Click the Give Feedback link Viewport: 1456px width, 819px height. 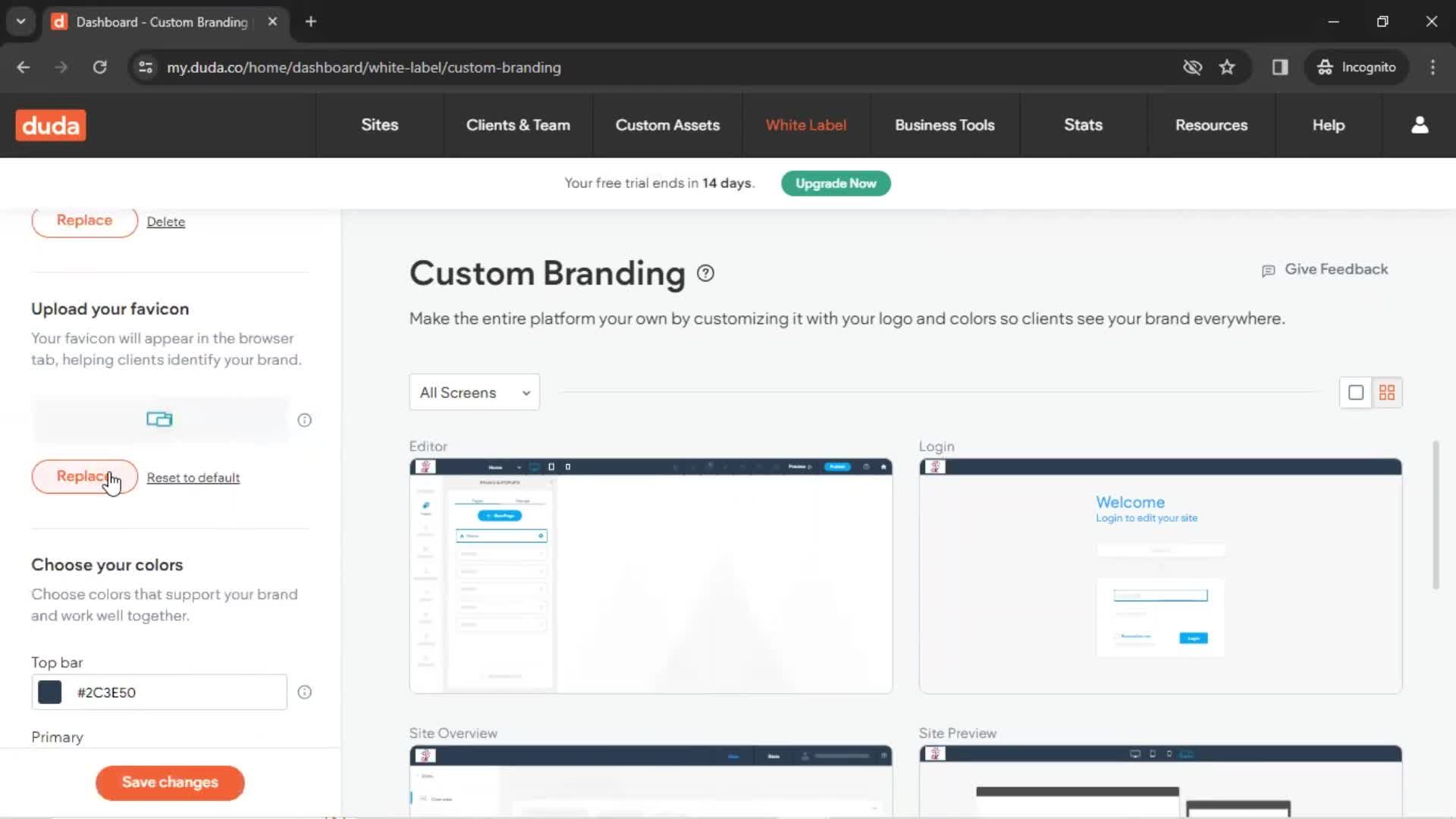1336,269
